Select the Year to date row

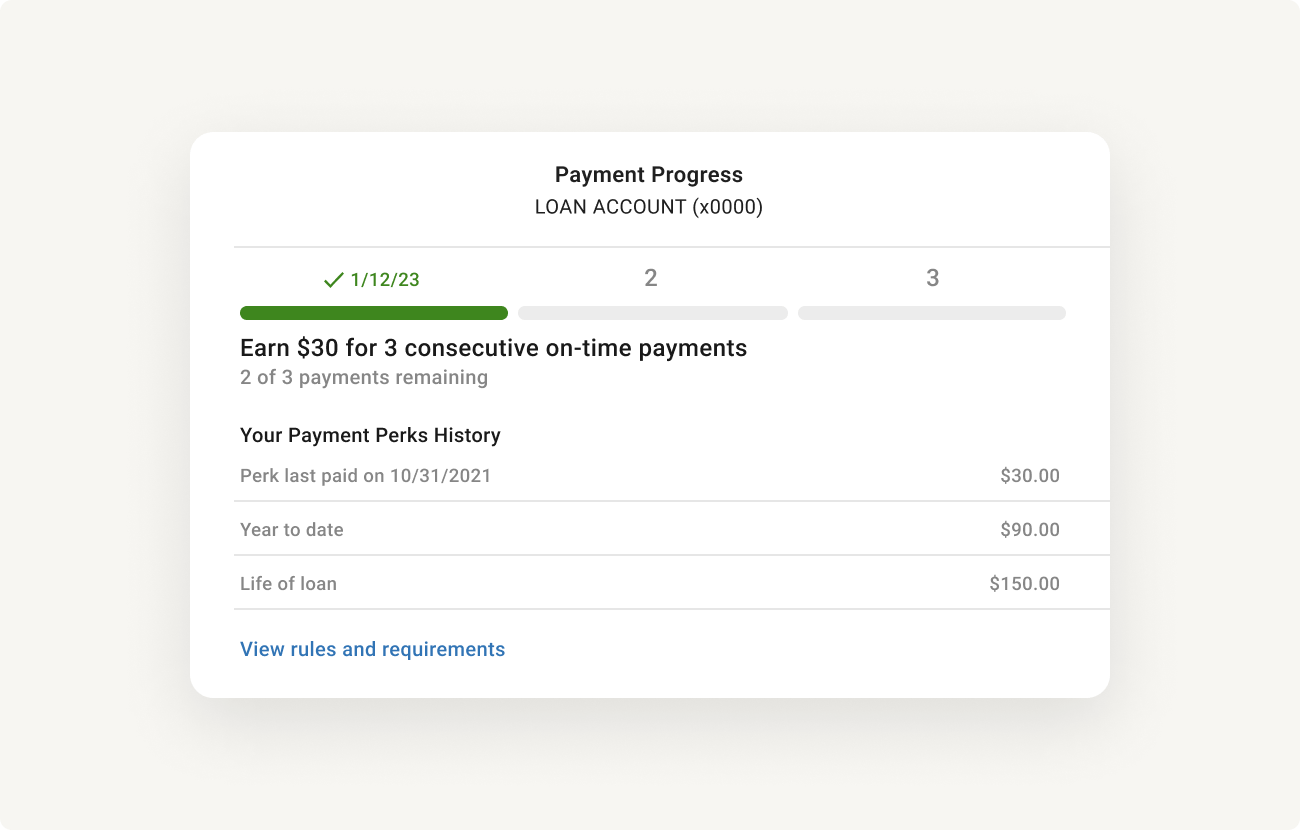pos(292,529)
